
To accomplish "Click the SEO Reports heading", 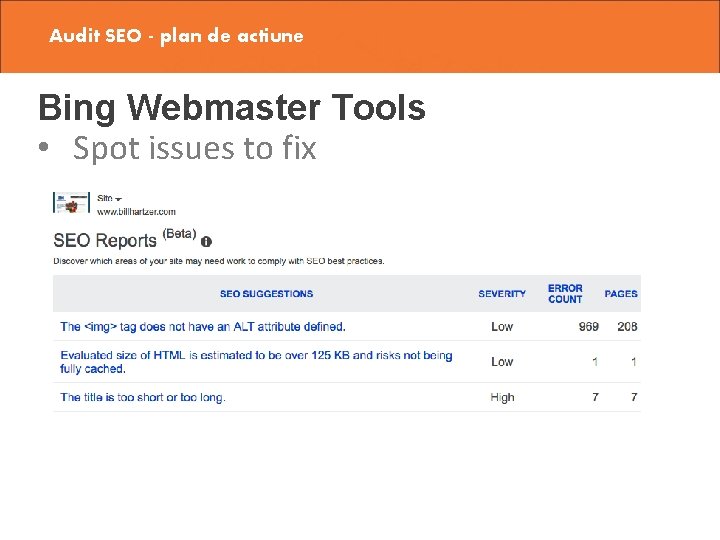I will 105,240.
